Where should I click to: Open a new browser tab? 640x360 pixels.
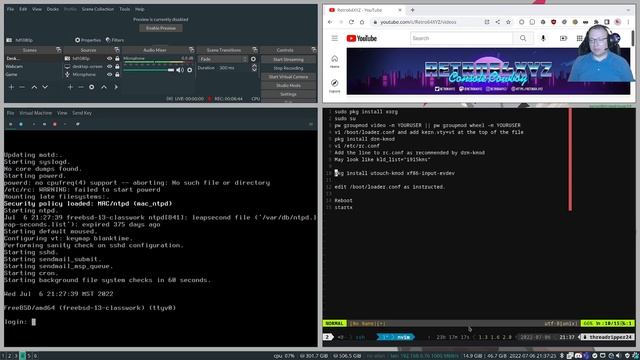(413, 10)
